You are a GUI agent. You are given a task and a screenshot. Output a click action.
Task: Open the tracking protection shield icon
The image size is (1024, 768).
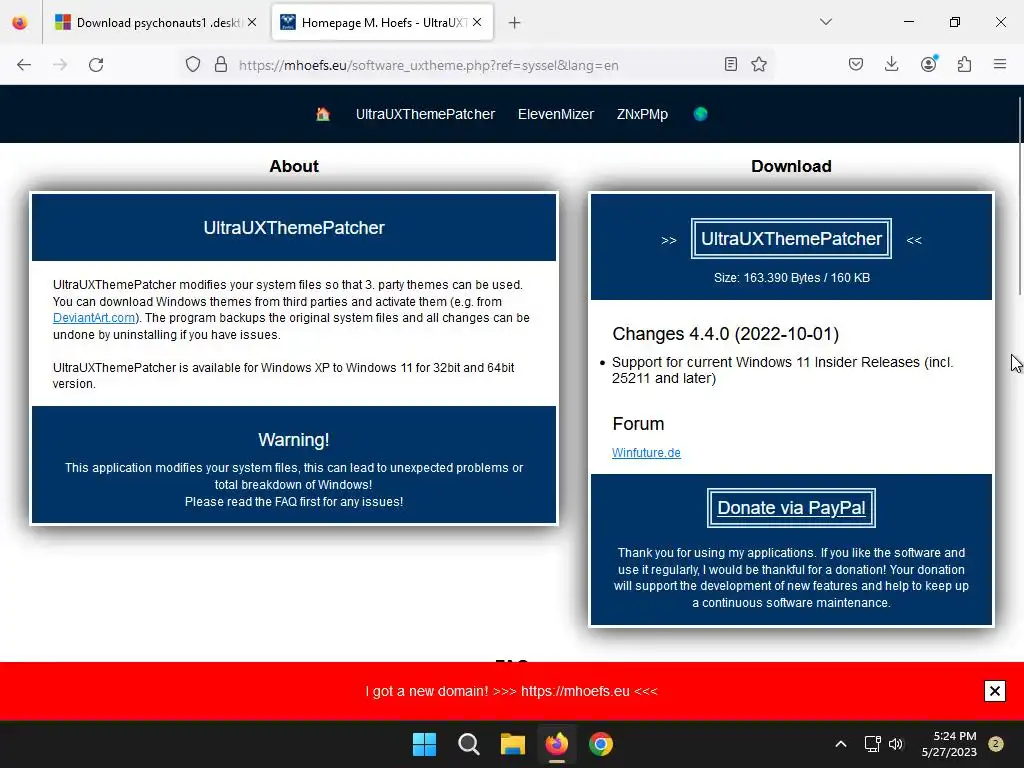[193, 65]
